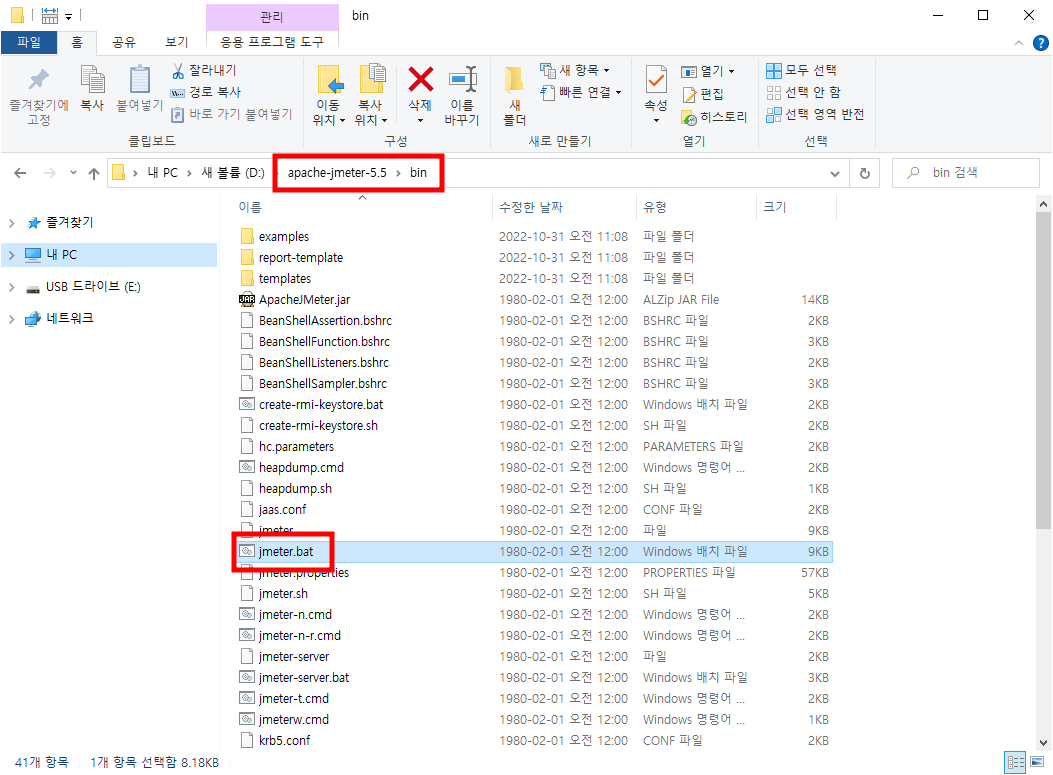Switch to Details view icon in status bar
The width and height of the screenshot is (1053, 775).
(x=1015, y=762)
